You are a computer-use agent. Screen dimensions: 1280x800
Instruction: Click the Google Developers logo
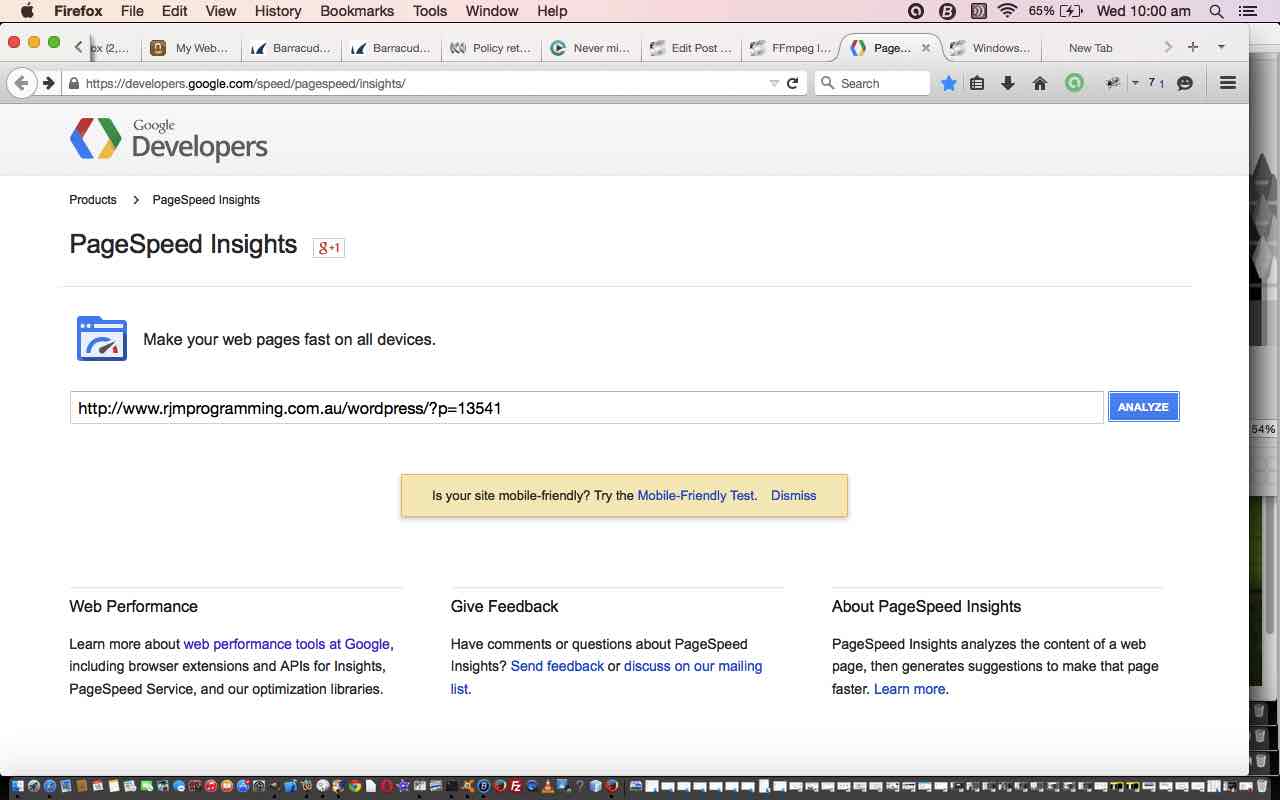(169, 139)
